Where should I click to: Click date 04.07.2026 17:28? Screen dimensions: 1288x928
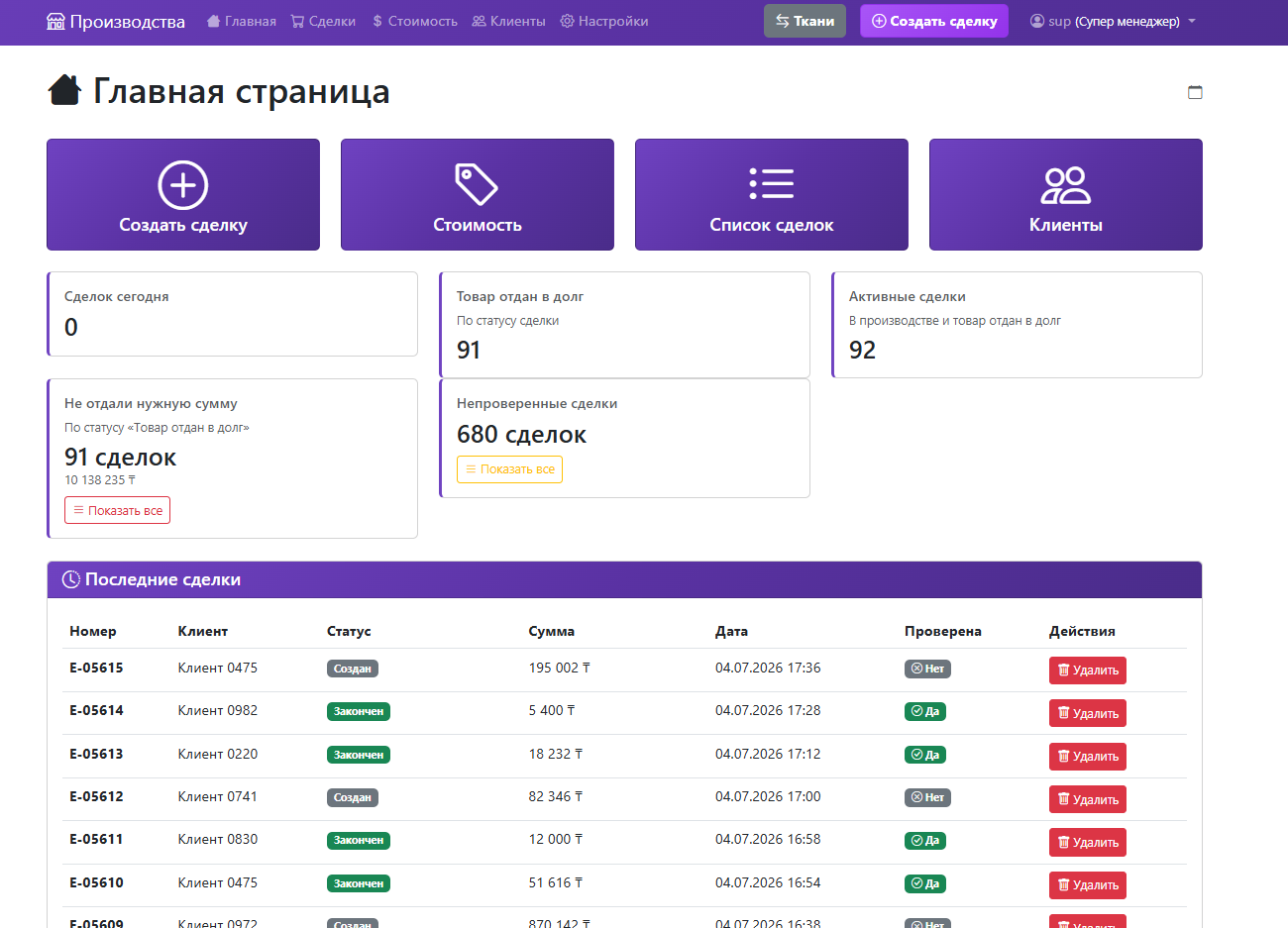click(x=768, y=710)
